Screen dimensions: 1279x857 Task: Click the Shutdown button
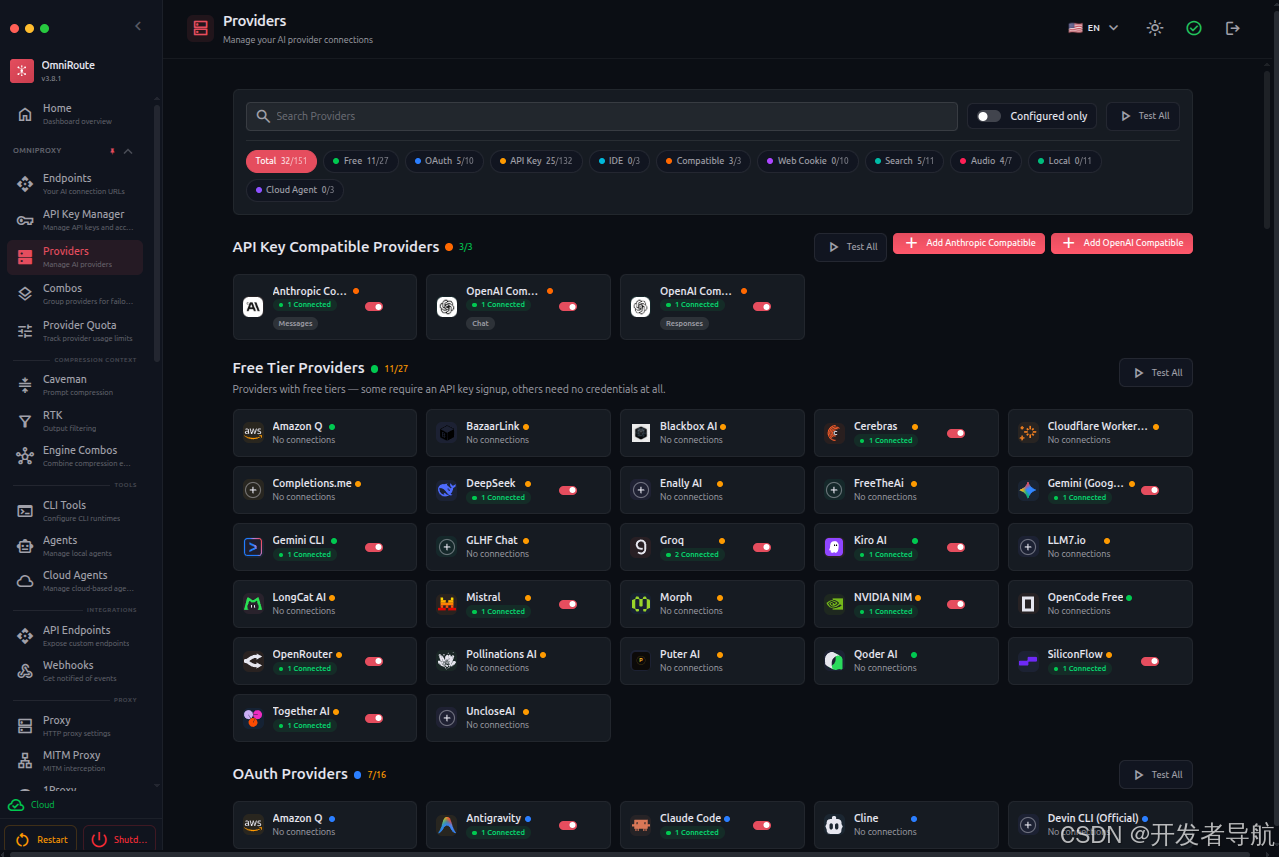[x=119, y=840]
